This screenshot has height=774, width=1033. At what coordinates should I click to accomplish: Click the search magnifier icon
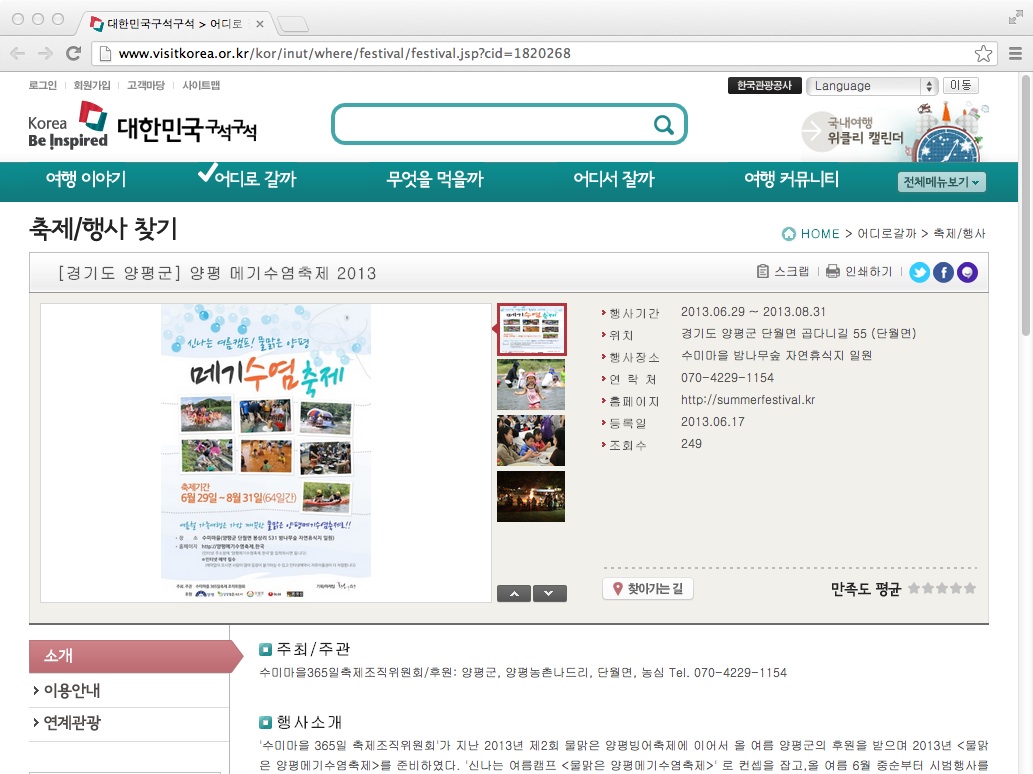click(x=663, y=124)
